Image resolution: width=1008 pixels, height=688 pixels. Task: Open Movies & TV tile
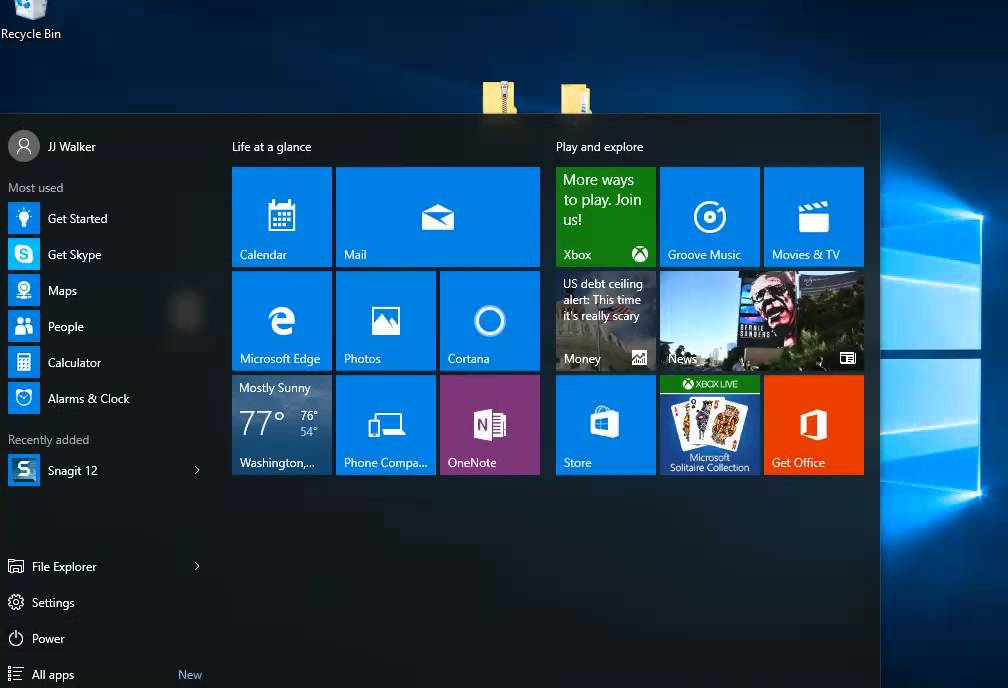point(814,217)
